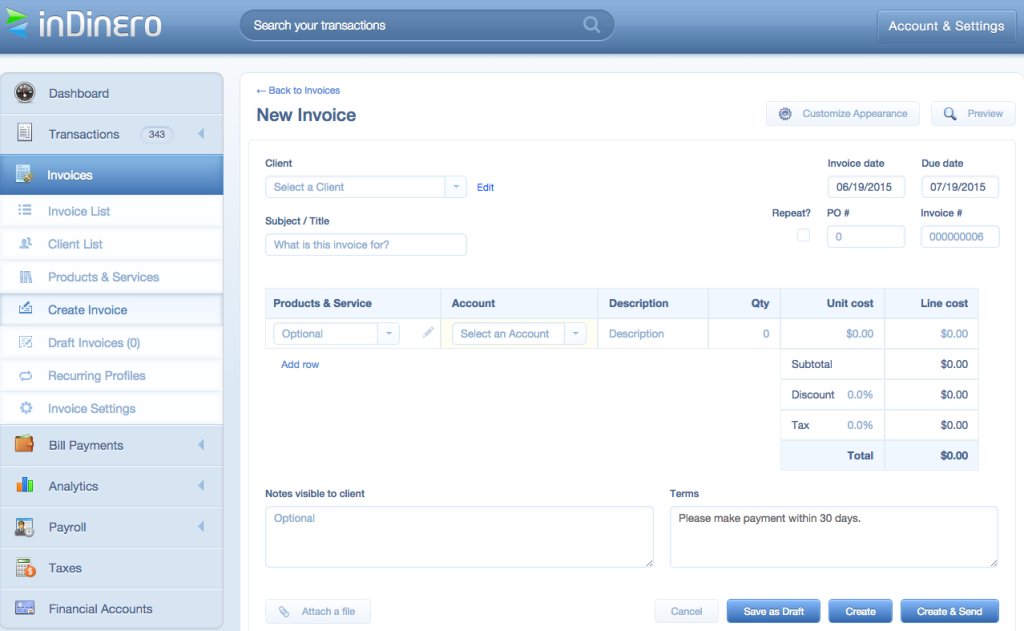Click the Discount 0.0% value
The image size is (1024, 631).
click(x=860, y=395)
